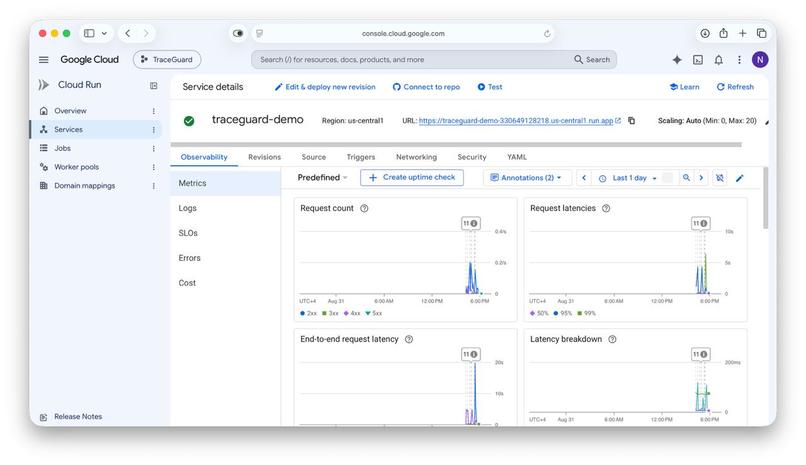
Task: Click Create uptime check
Action: (x=412, y=177)
